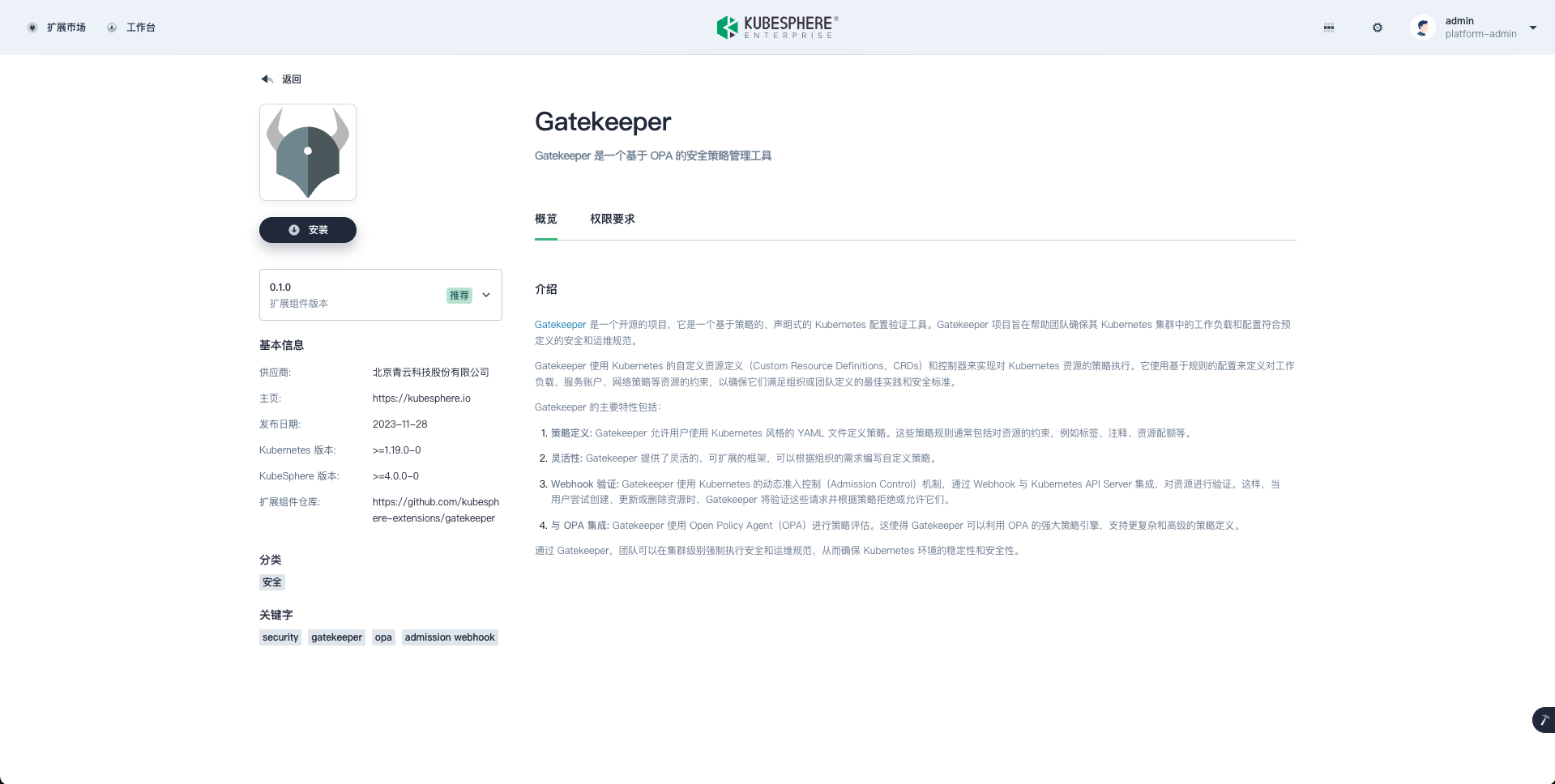Click the release date 2023-11-28
The height and width of the screenshot is (784, 1555).
[x=400, y=424]
